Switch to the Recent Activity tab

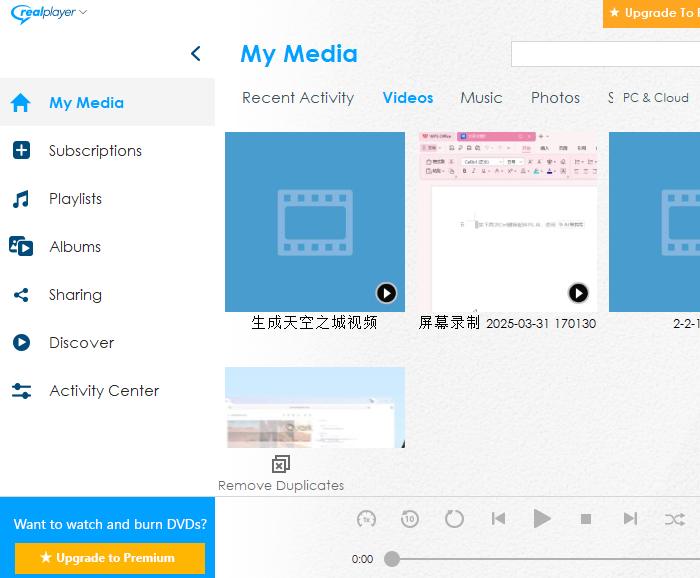point(298,98)
